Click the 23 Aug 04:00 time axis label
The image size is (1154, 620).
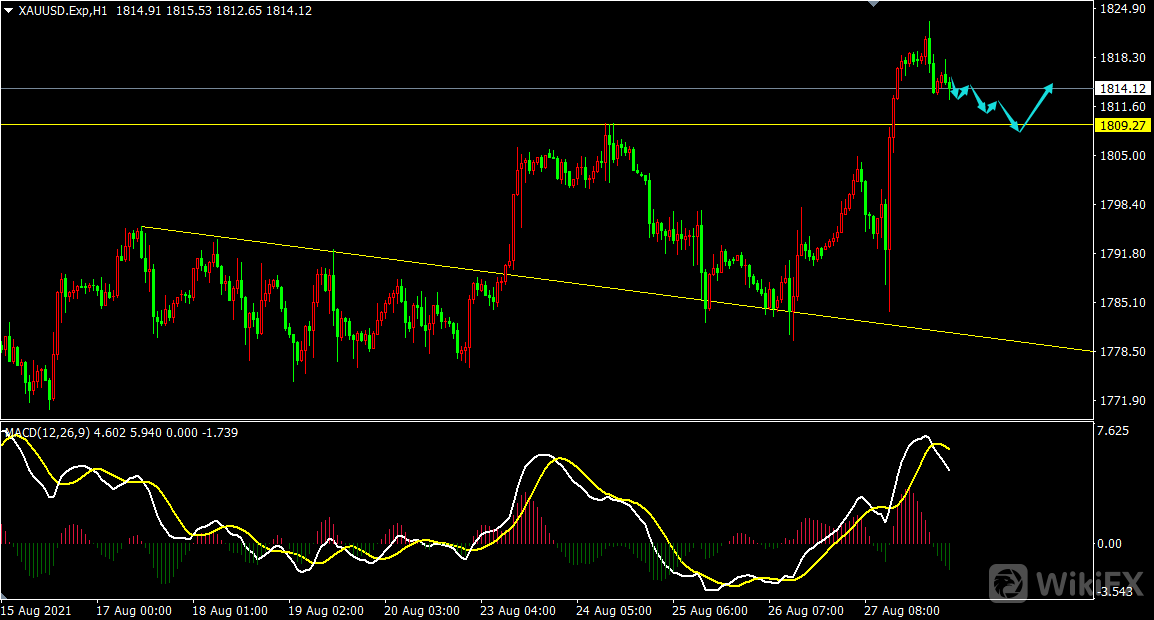(x=518, y=610)
